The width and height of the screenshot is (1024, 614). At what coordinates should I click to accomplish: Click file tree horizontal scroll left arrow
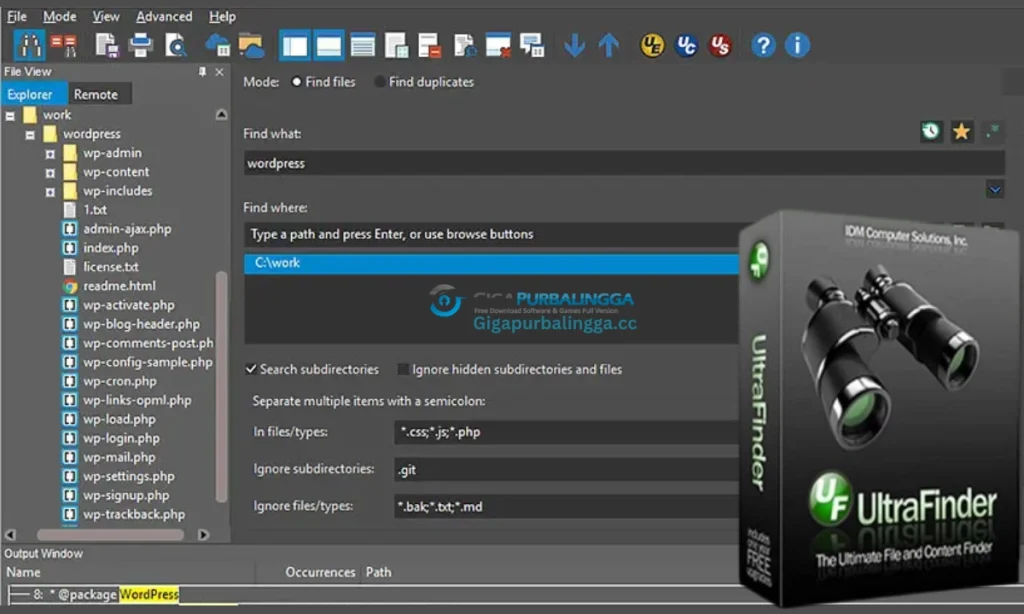(x=10, y=534)
